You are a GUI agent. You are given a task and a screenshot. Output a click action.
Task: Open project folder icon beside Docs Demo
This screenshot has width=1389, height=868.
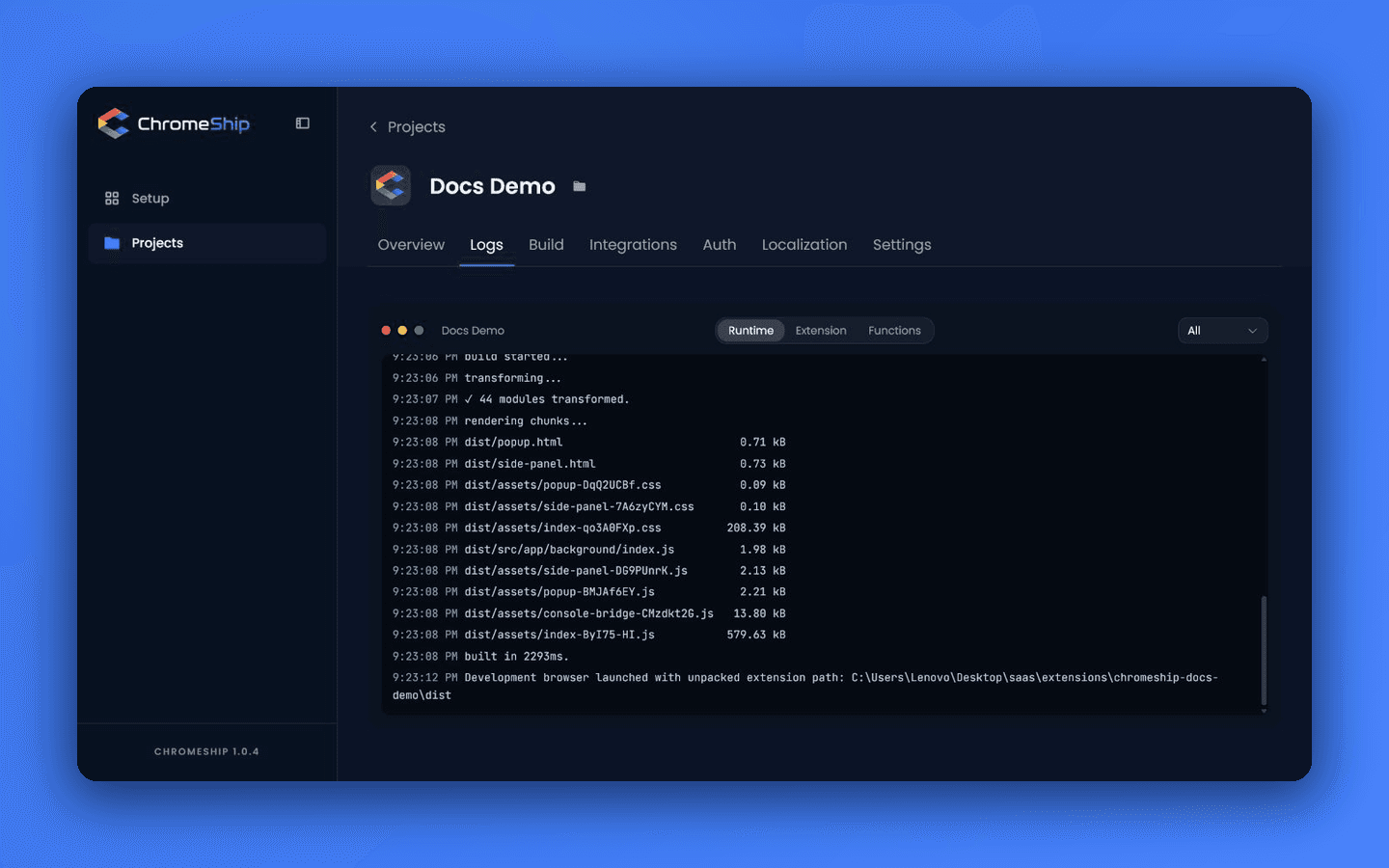click(580, 186)
